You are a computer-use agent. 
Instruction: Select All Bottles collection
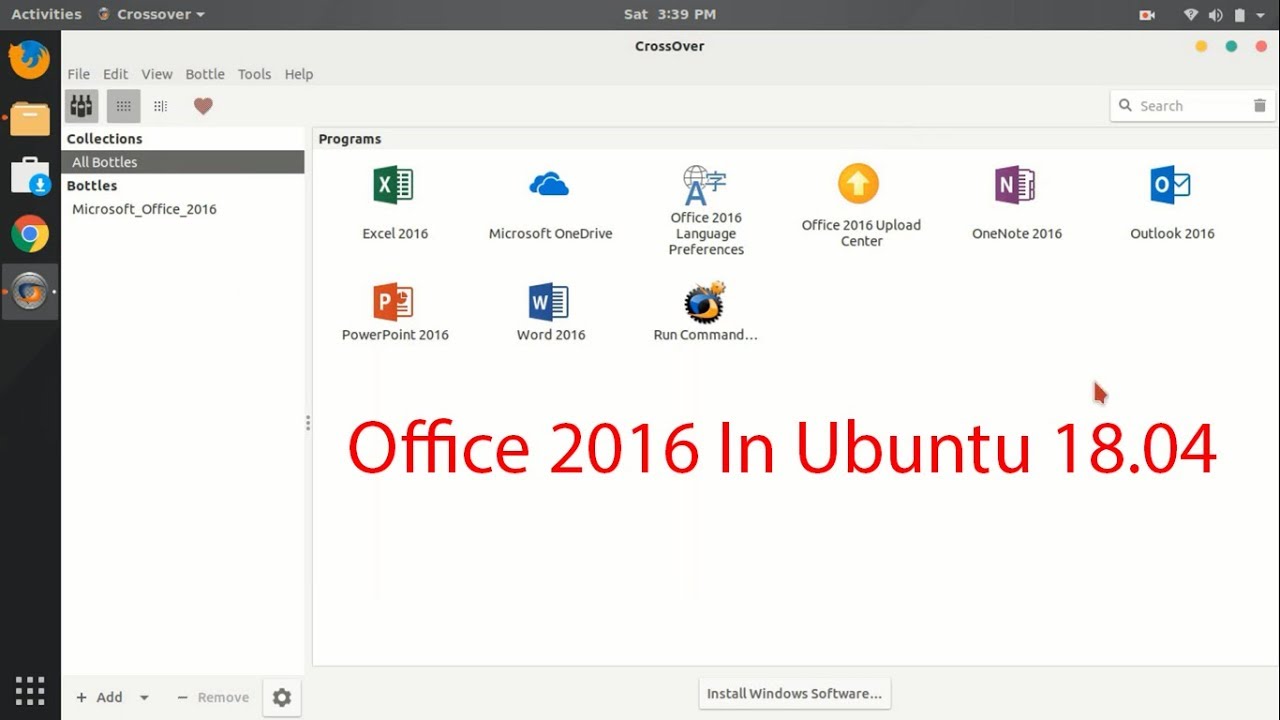pyautogui.click(x=183, y=162)
